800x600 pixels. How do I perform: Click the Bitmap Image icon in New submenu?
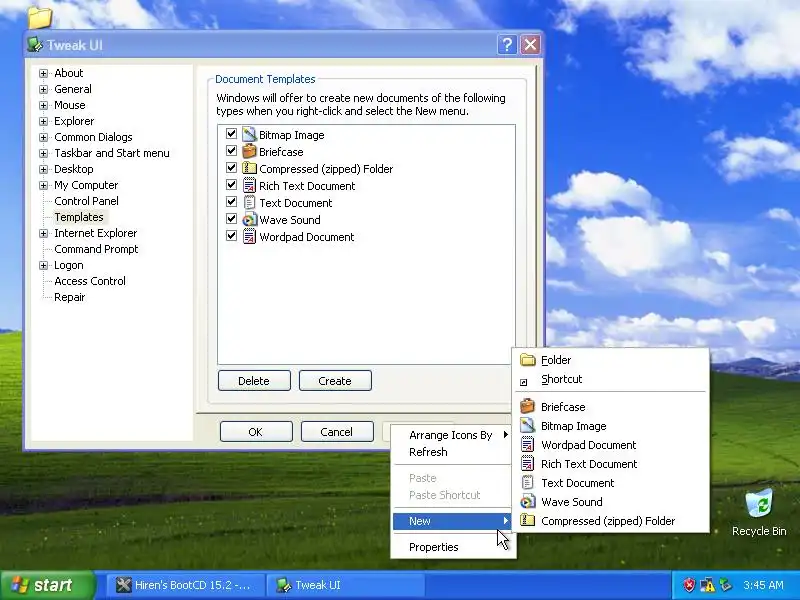(528, 426)
